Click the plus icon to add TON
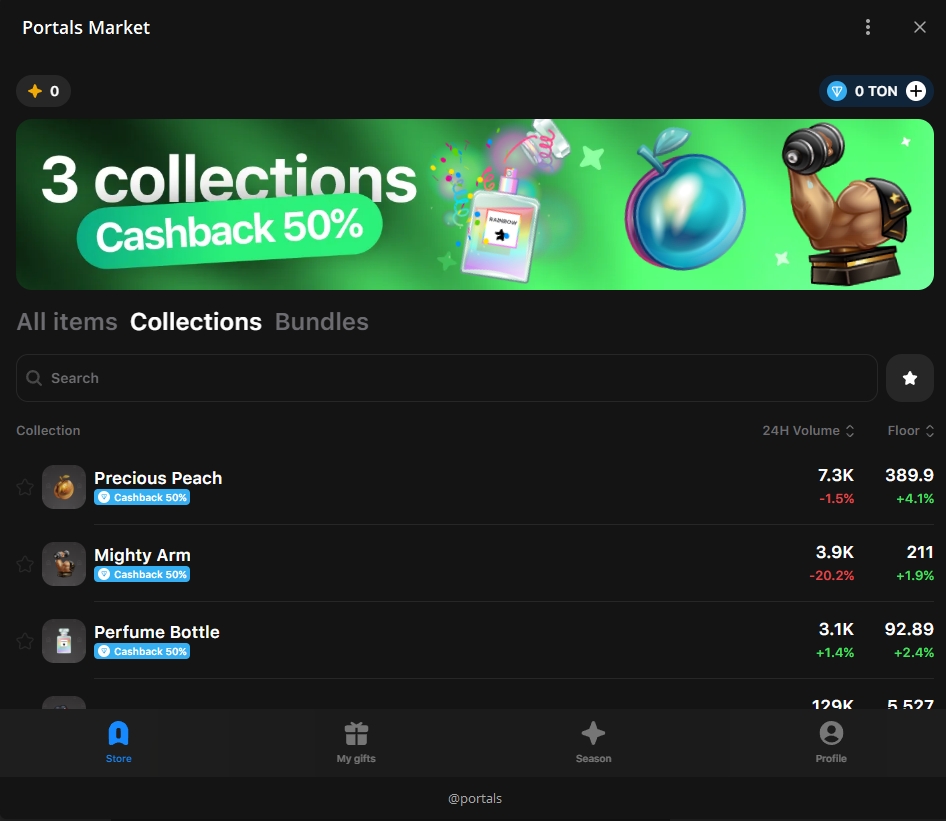946x821 pixels. [916, 91]
